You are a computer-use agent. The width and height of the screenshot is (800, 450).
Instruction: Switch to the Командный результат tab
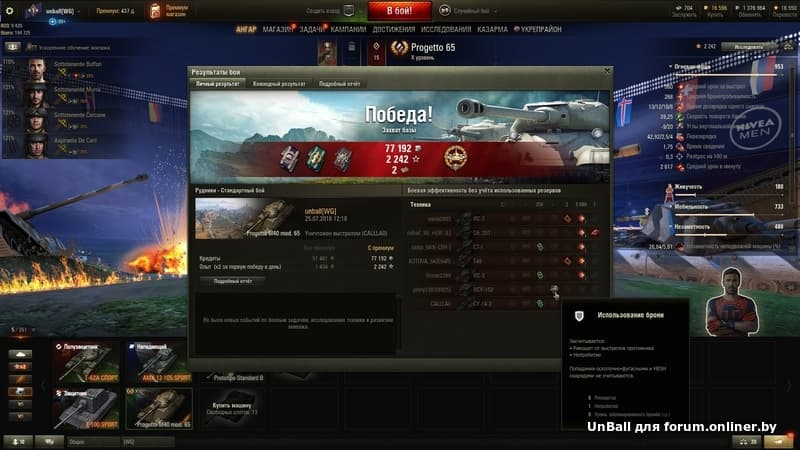click(x=279, y=84)
